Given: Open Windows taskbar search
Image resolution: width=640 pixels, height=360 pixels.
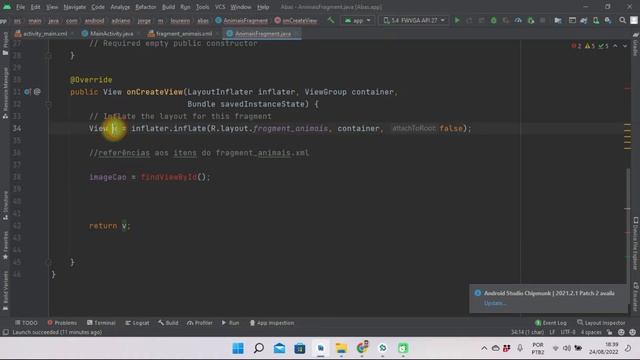Looking at the screenshot, I should 259,348.
